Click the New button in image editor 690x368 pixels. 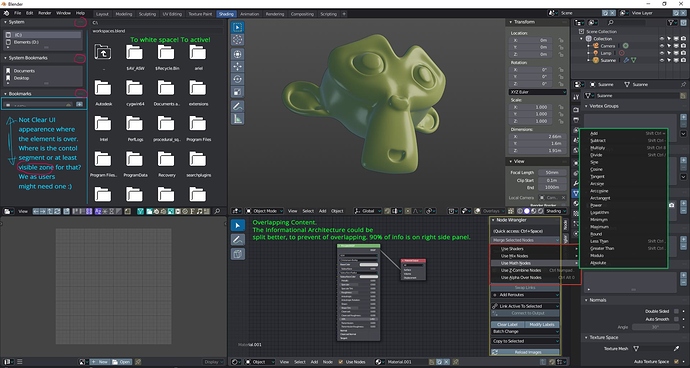click(x=100, y=362)
